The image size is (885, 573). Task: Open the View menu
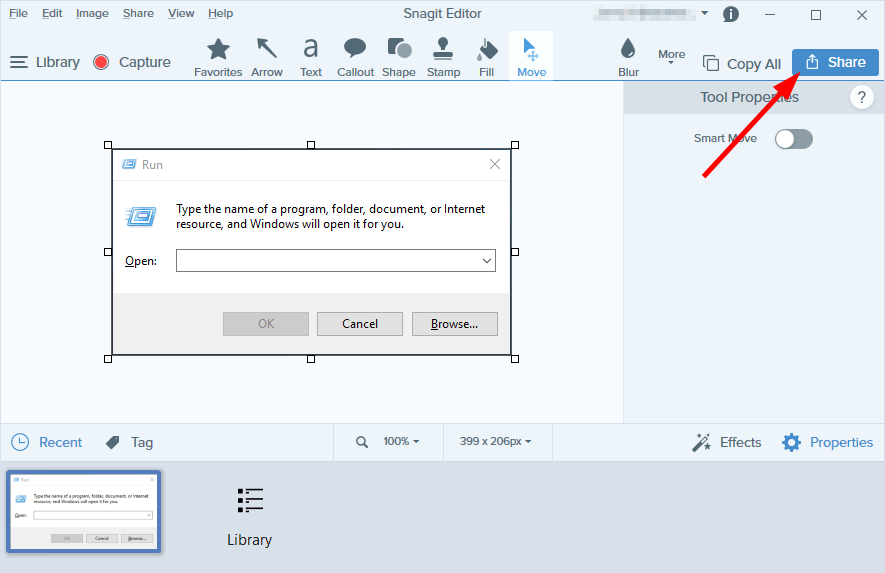181,13
